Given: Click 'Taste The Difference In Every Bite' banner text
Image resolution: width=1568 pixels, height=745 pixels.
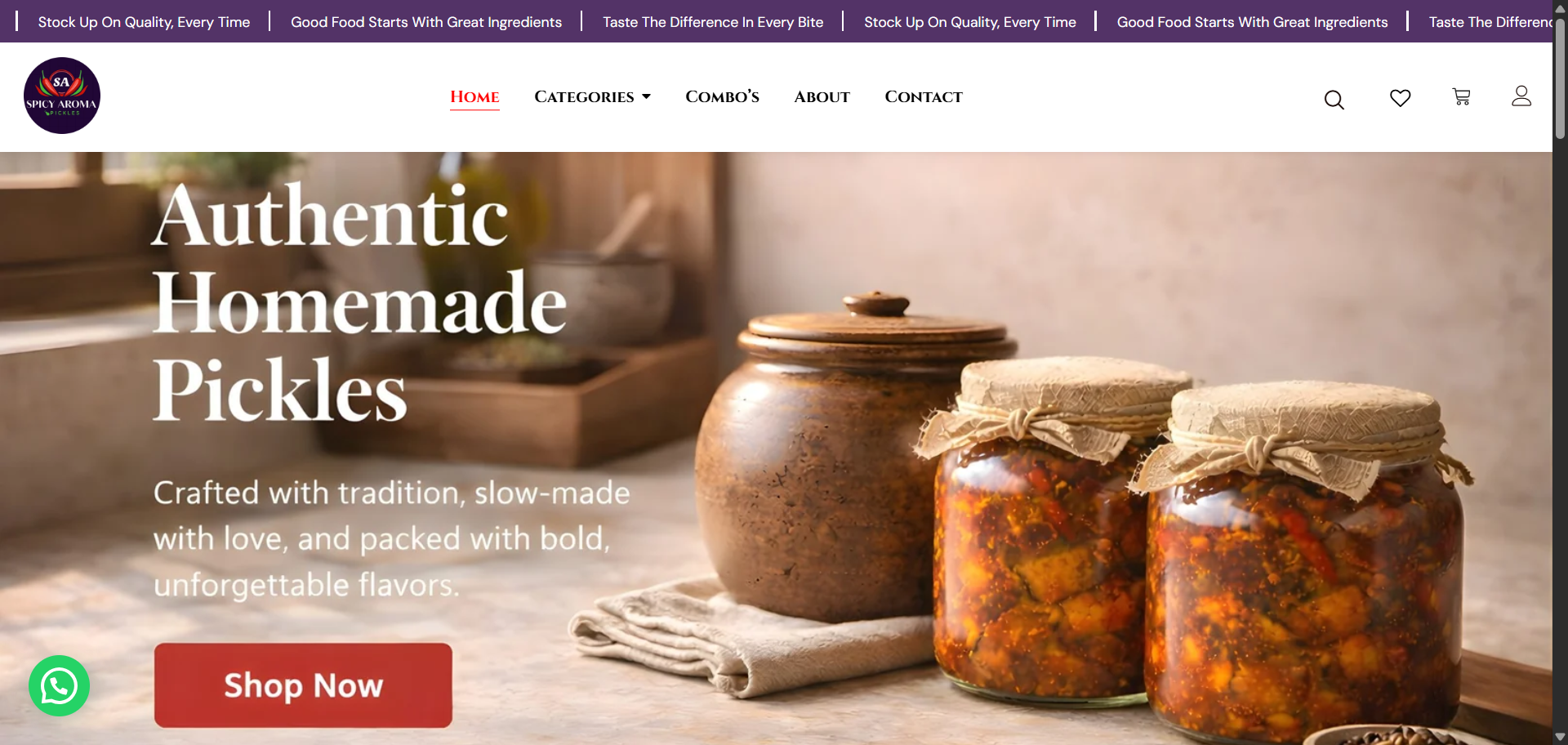Looking at the screenshot, I should [x=713, y=22].
